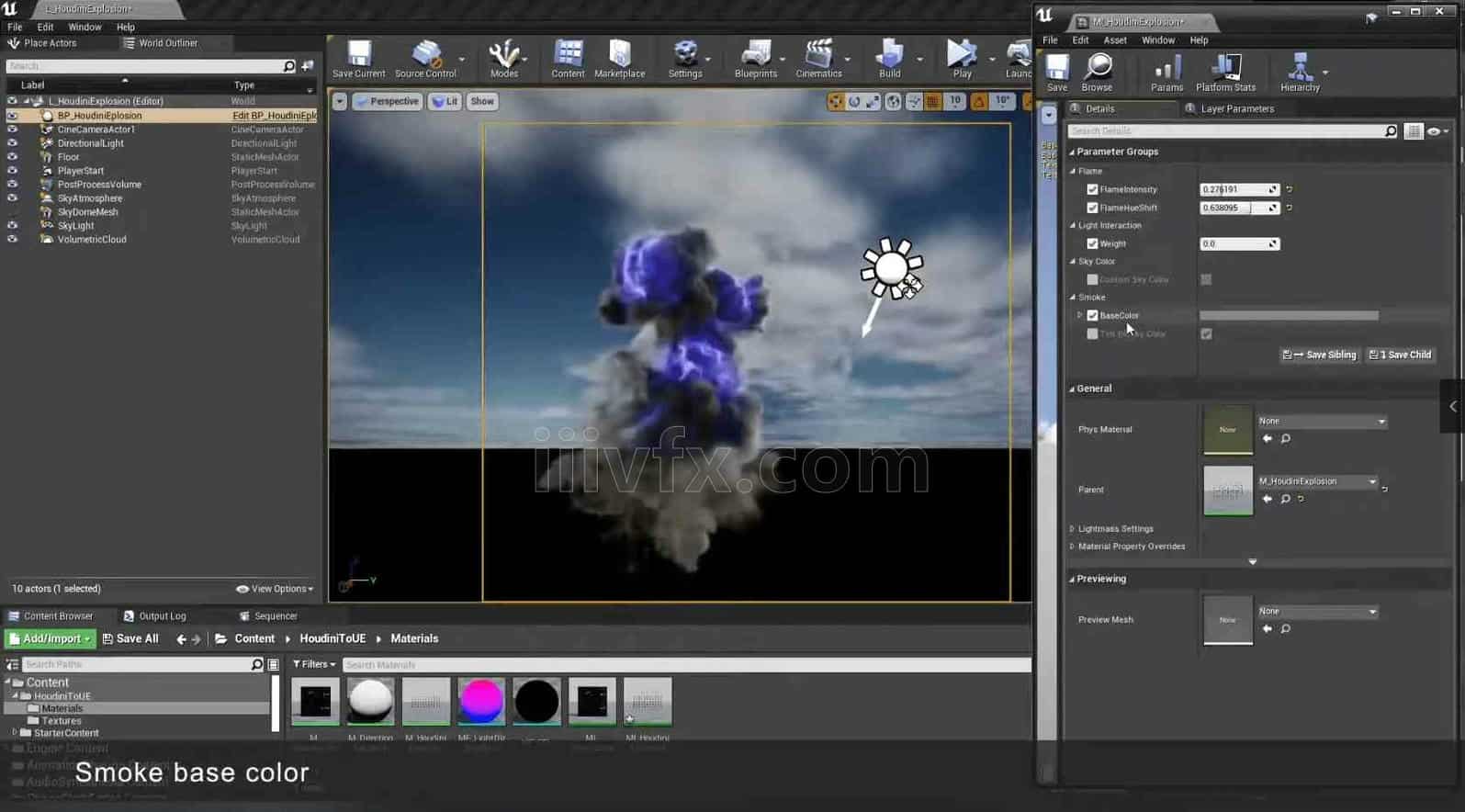Image resolution: width=1465 pixels, height=812 pixels.
Task: Toggle the Weight parameter checkbox
Action: tap(1092, 243)
